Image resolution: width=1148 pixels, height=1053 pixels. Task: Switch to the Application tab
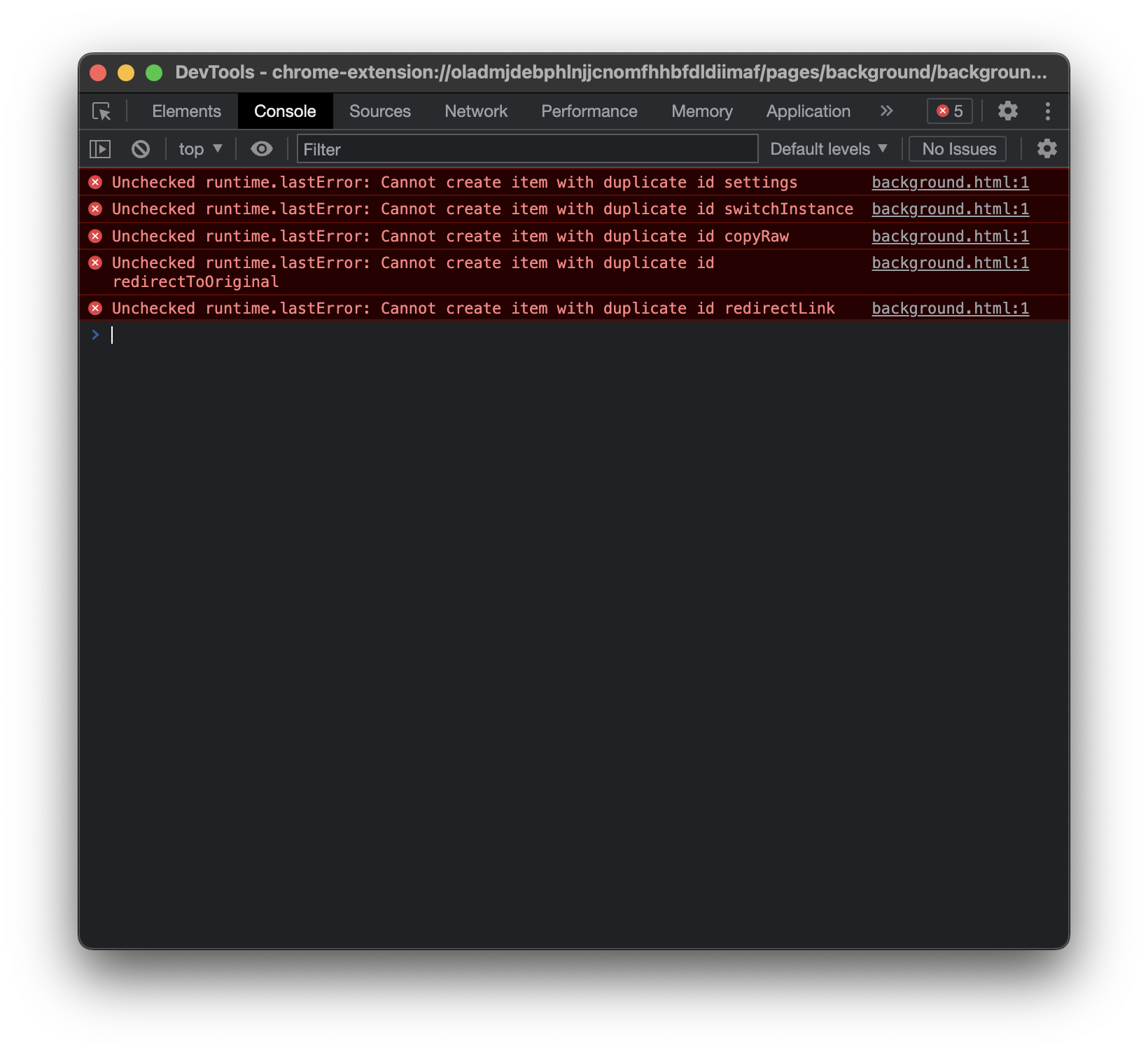(807, 111)
